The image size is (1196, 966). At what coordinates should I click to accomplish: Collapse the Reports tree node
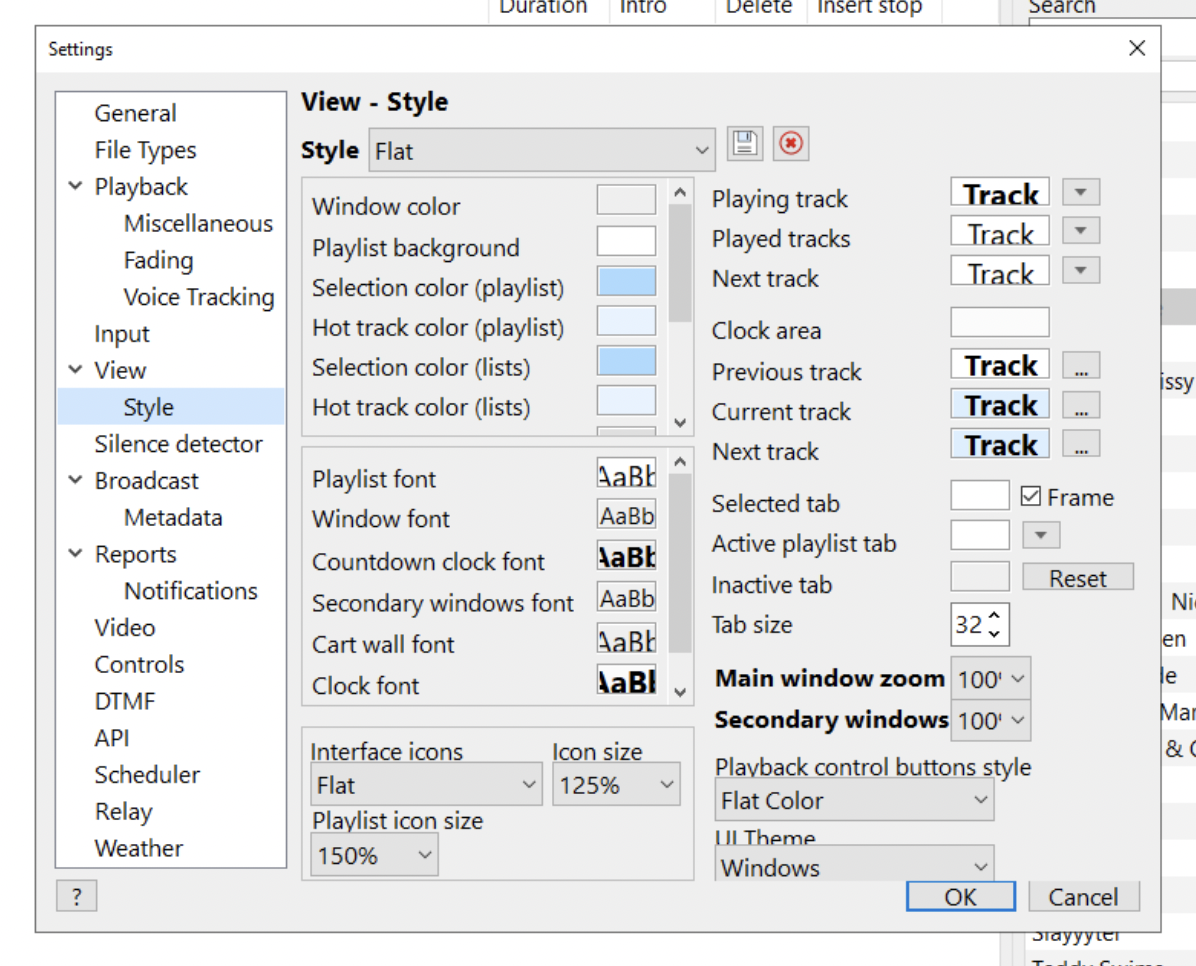(76, 554)
